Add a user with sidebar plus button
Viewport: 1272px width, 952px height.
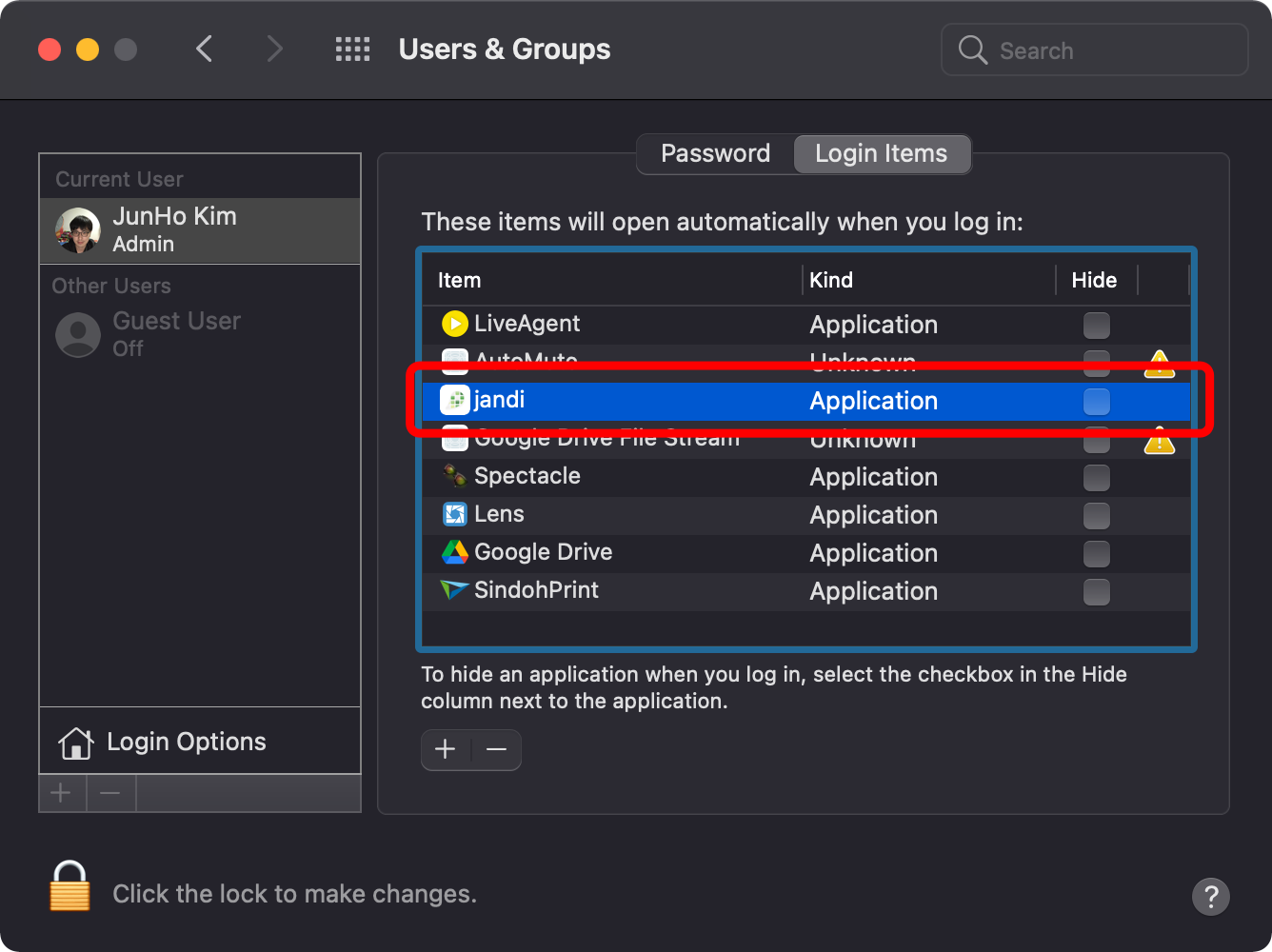62,793
